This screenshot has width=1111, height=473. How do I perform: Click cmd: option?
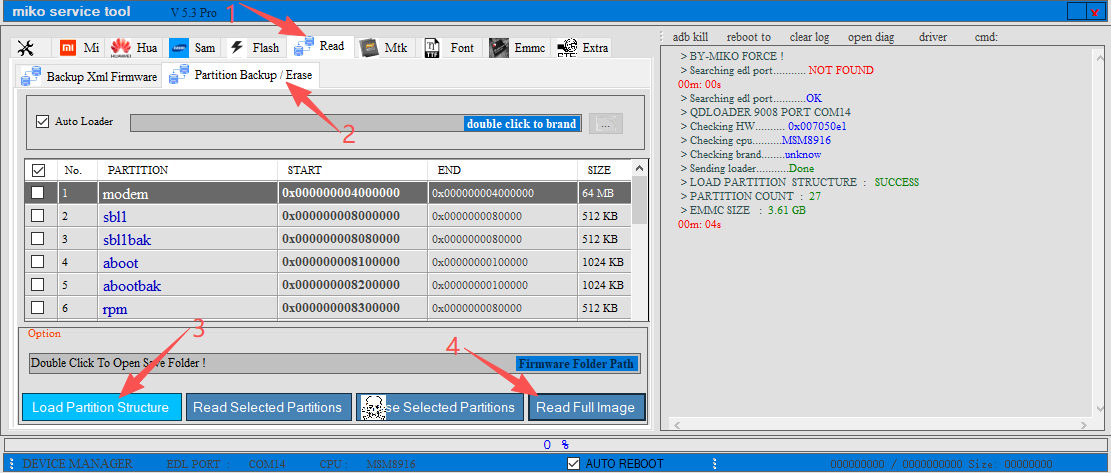[986, 37]
